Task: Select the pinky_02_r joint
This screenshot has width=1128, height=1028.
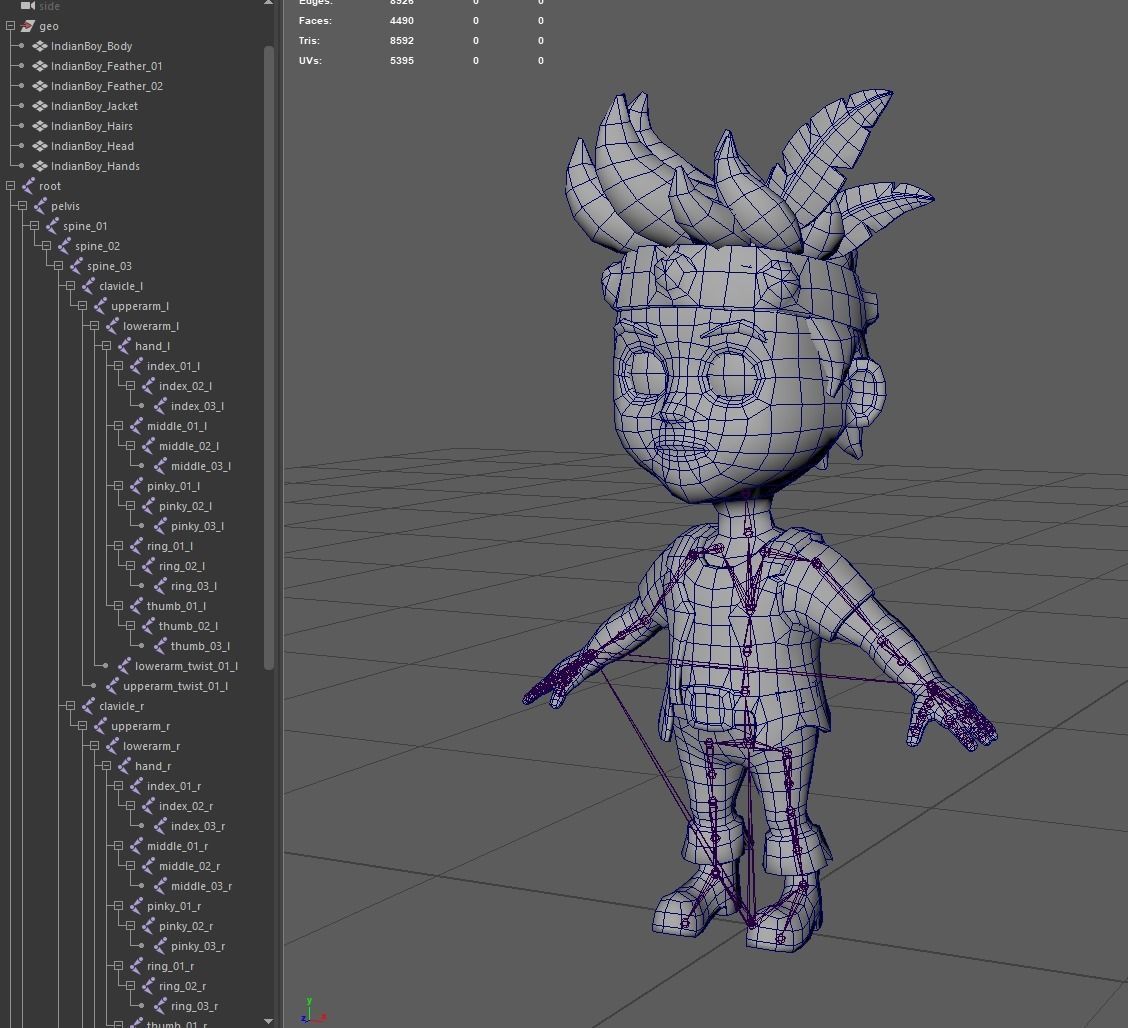Action: coord(186,927)
